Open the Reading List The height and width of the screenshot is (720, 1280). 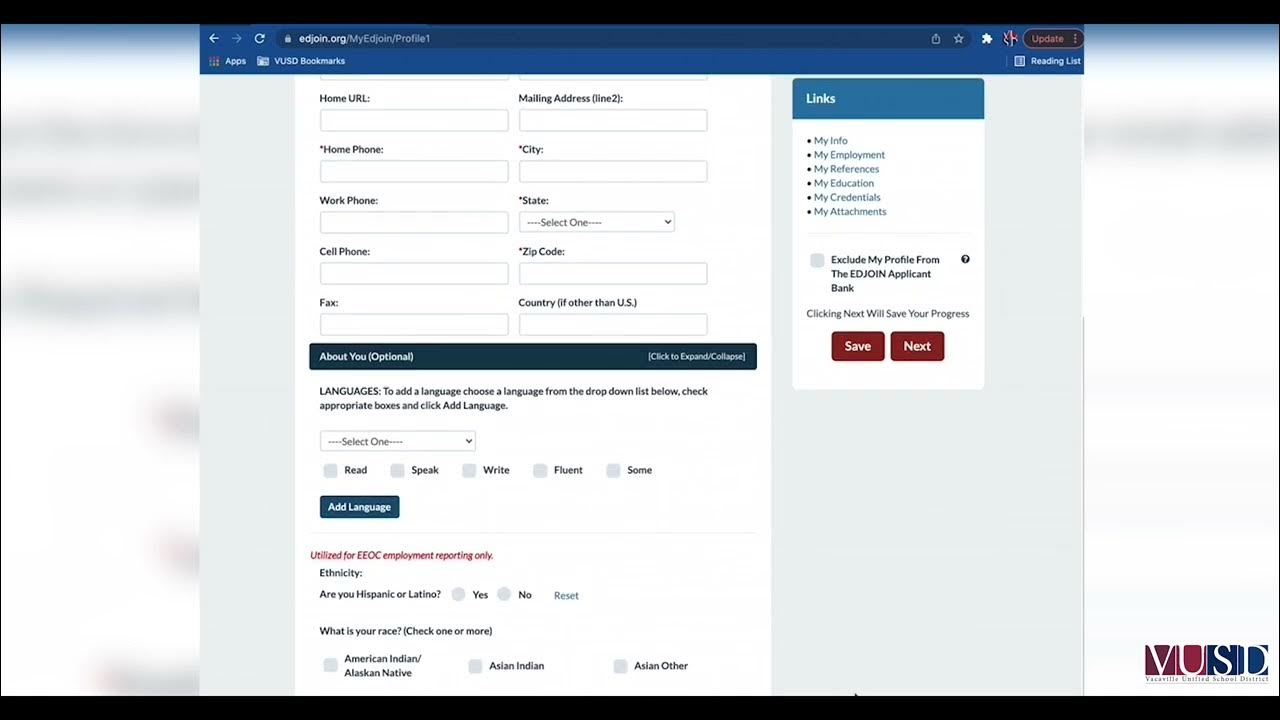tap(1047, 61)
